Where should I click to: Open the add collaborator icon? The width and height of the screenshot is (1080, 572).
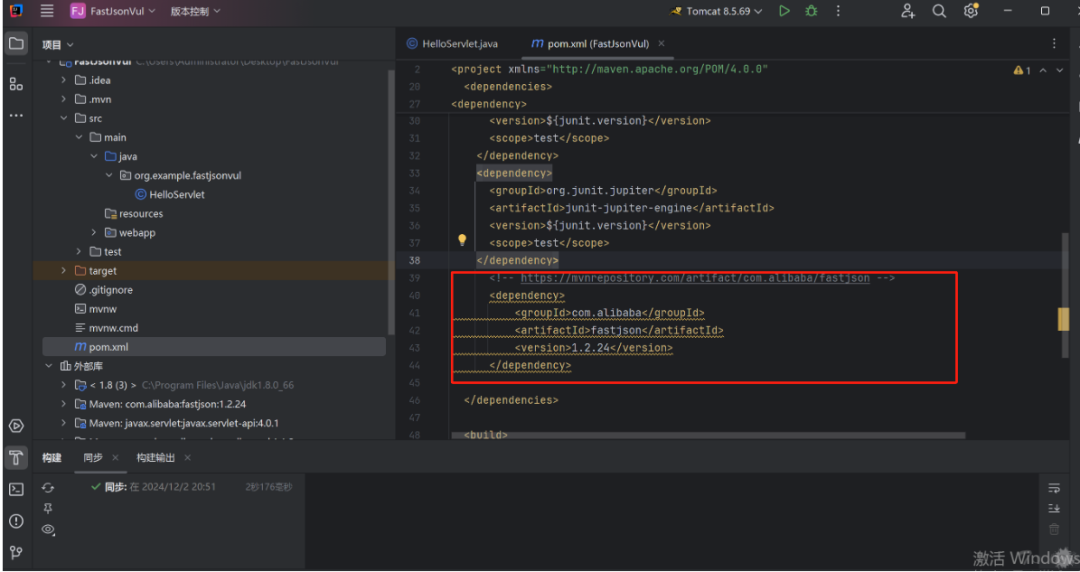coord(908,11)
